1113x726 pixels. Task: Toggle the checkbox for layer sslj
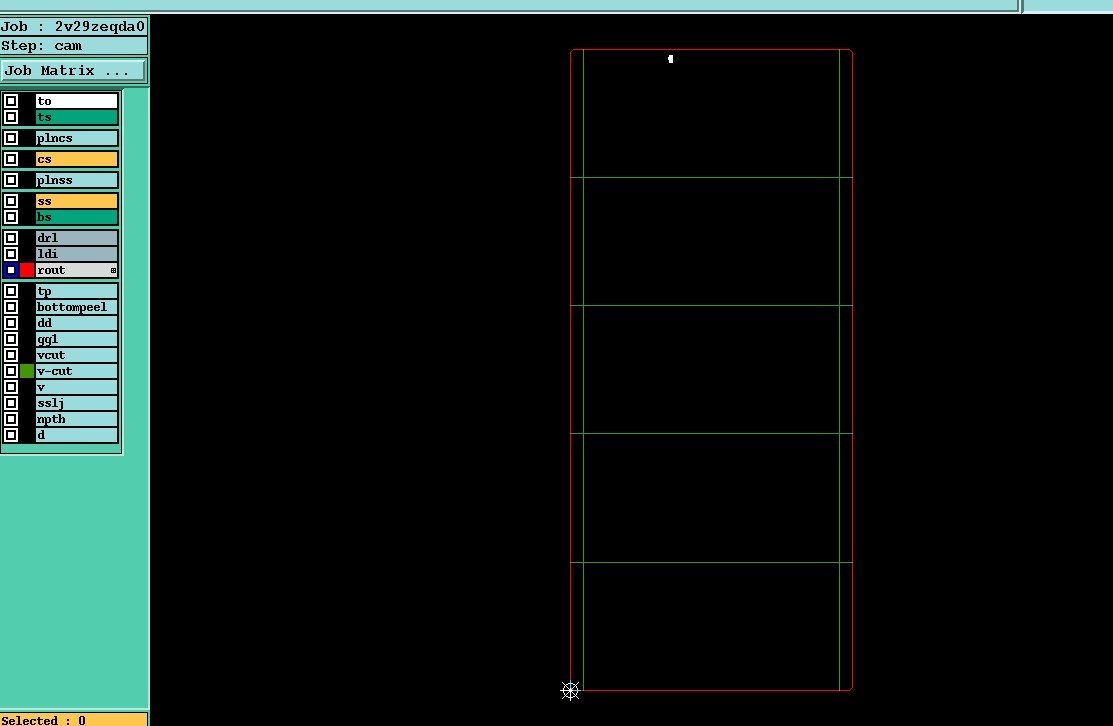11,402
